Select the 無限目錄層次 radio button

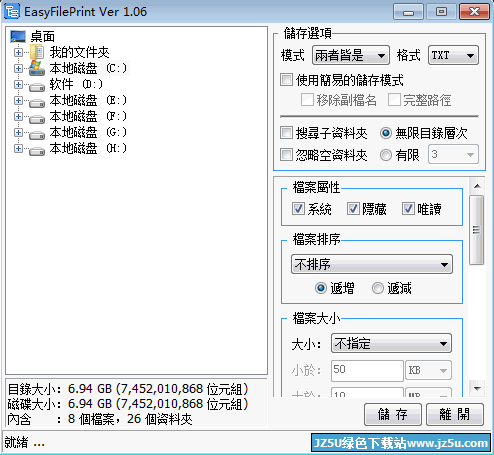point(386,133)
